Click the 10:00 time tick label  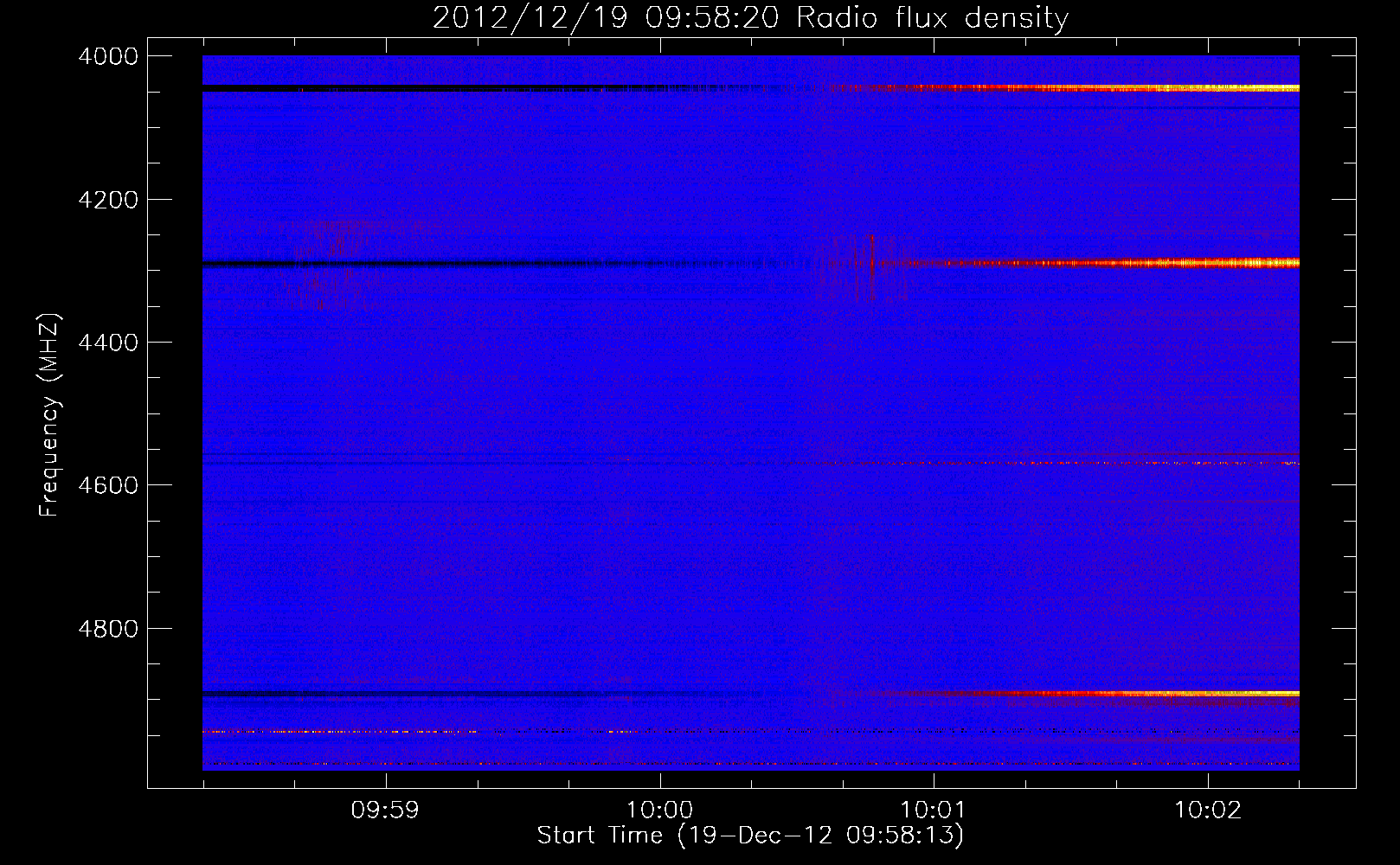pyautogui.click(x=659, y=810)
